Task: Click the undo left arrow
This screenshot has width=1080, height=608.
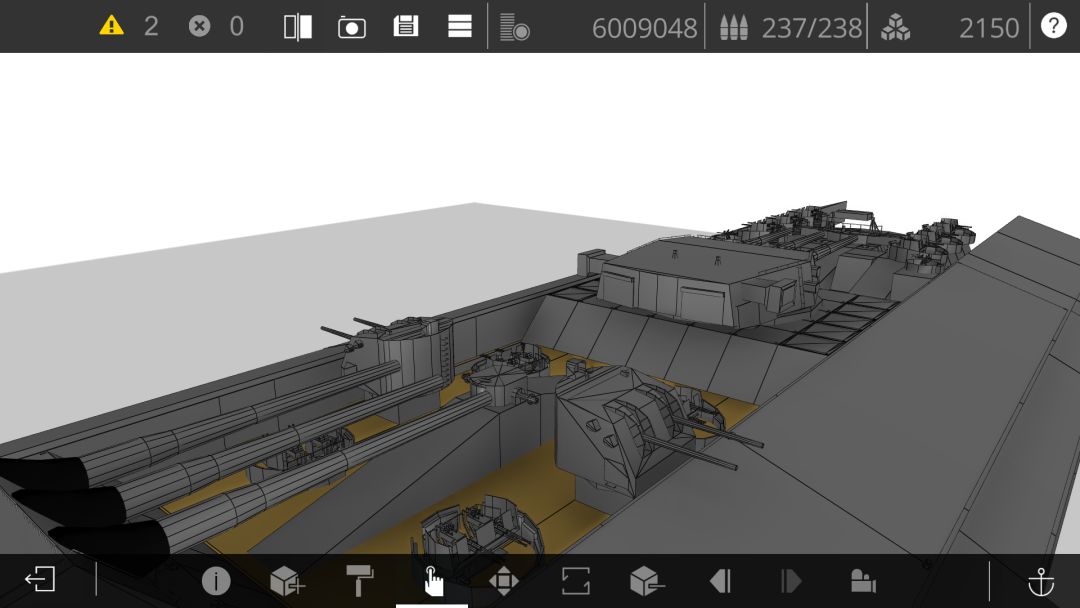Action: coord(719,581)
